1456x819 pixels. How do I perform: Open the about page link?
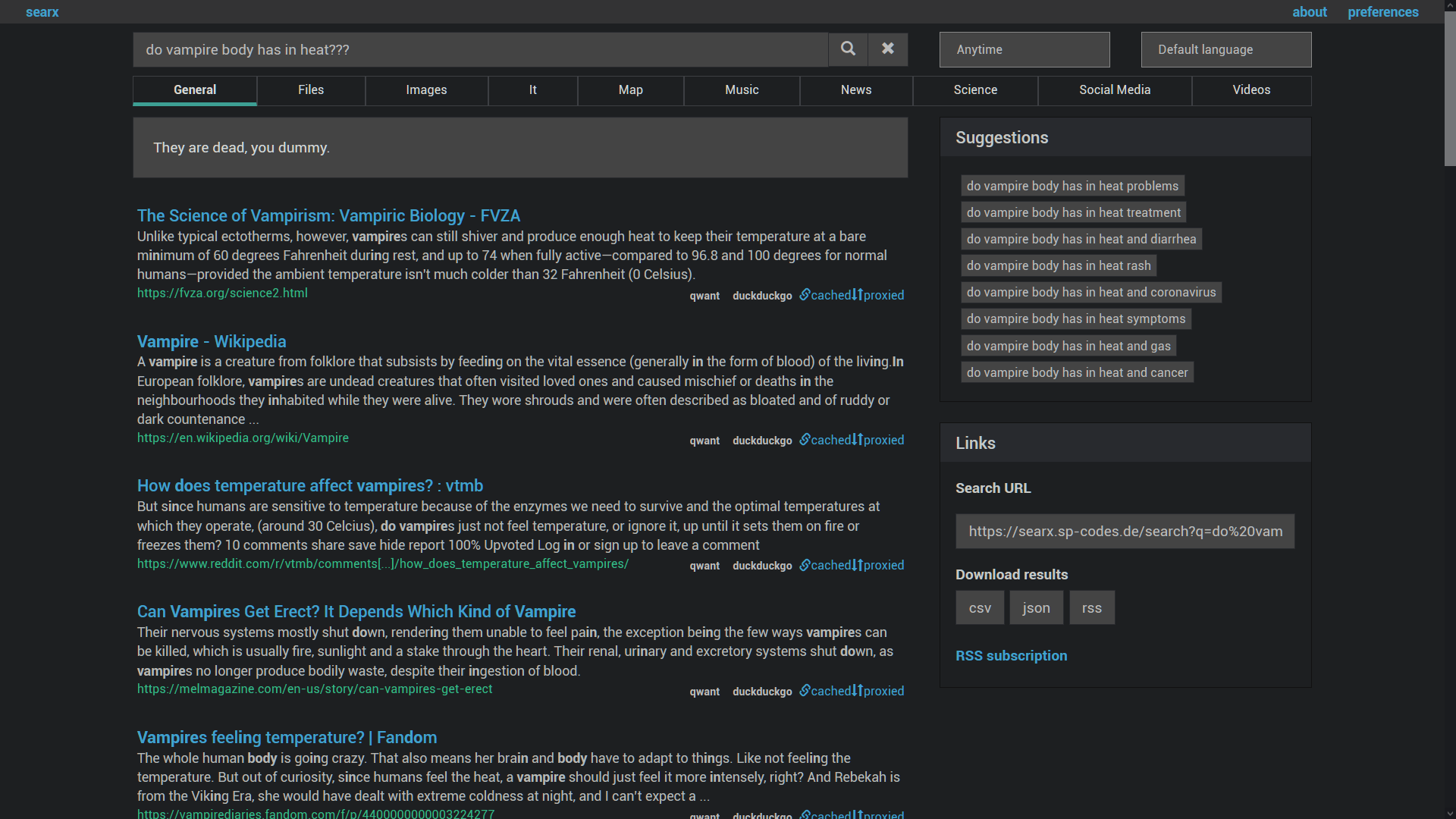point(1310,12)
